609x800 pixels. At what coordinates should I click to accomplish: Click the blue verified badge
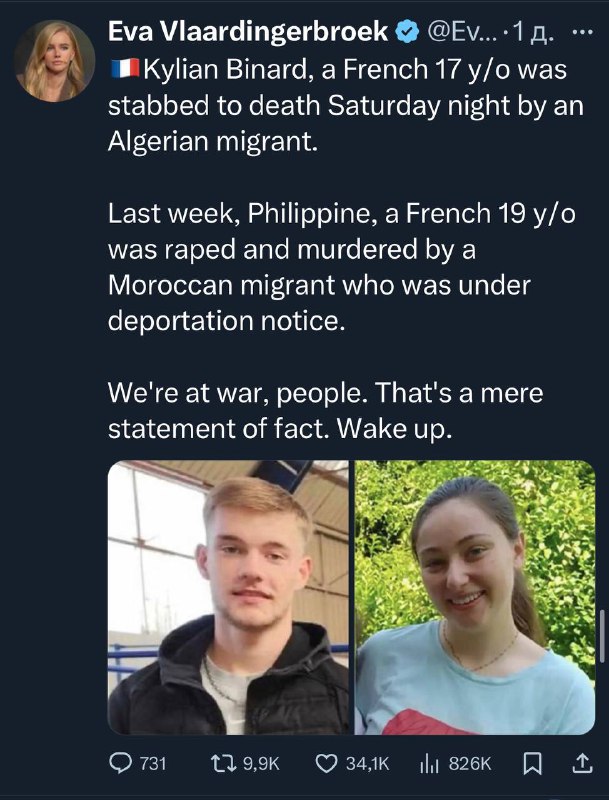pyautogui.click(x=408, y=32)
